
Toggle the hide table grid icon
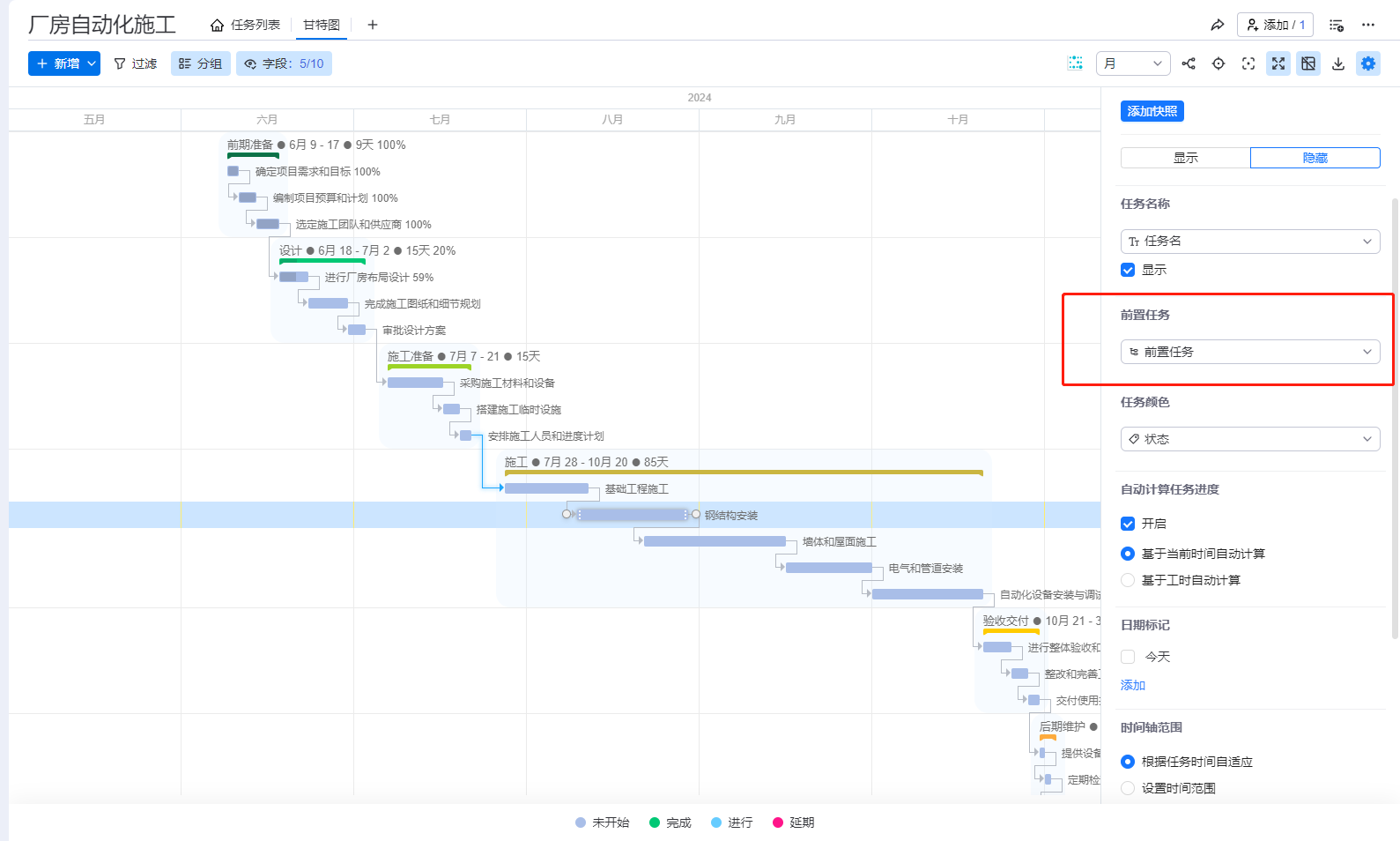point(1308,63)
